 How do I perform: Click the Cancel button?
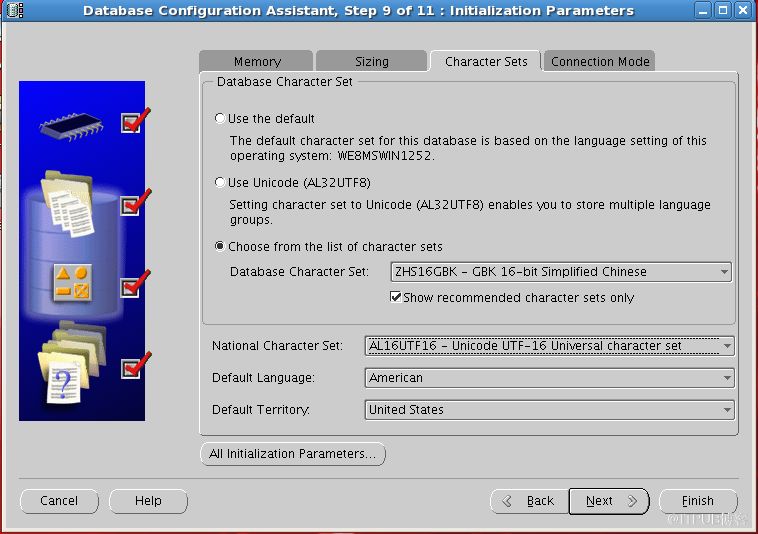coord(59,501)
